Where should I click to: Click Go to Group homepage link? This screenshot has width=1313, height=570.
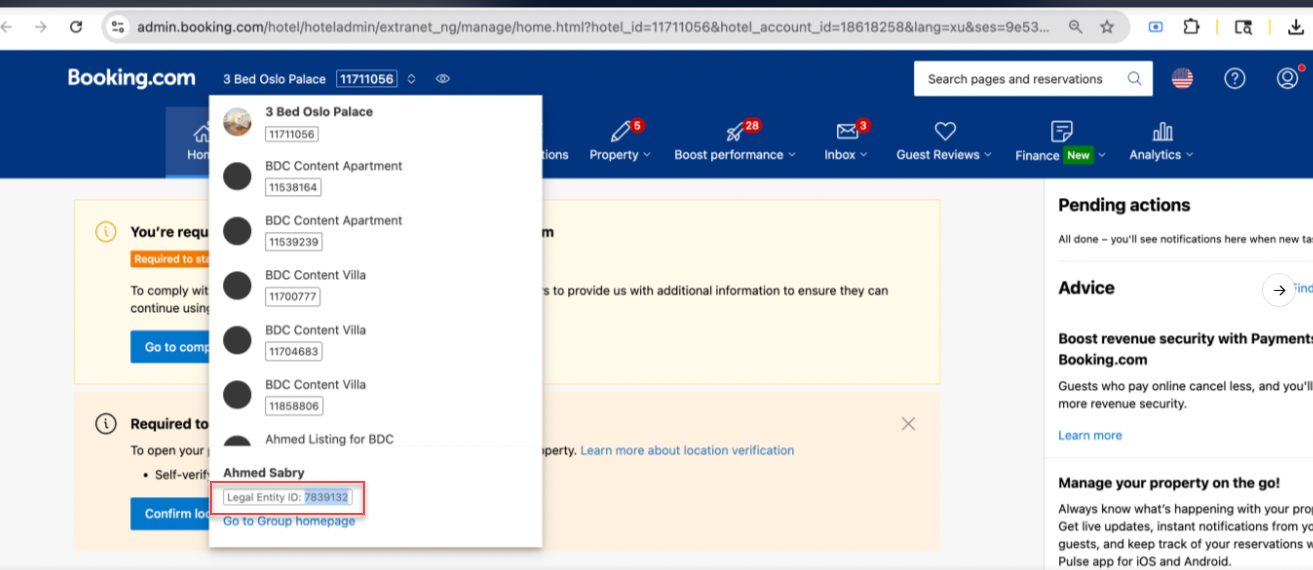click(289, 521)
